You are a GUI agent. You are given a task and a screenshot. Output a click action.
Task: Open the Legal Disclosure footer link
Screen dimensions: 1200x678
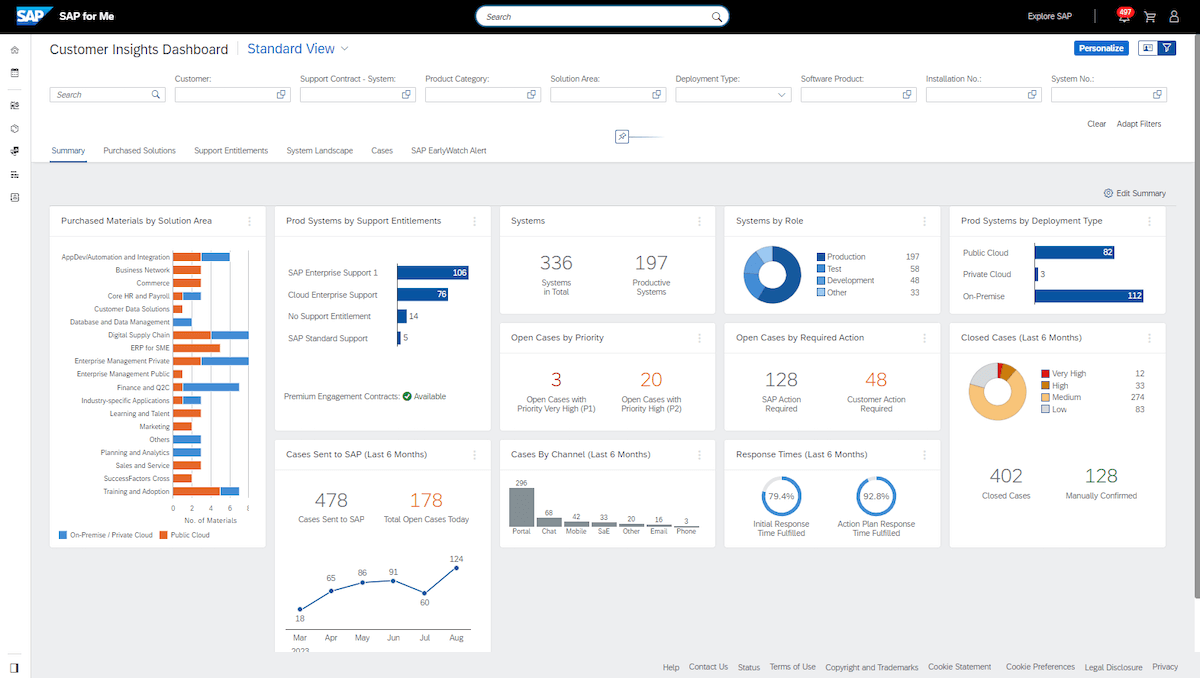tap(1113, 667)
